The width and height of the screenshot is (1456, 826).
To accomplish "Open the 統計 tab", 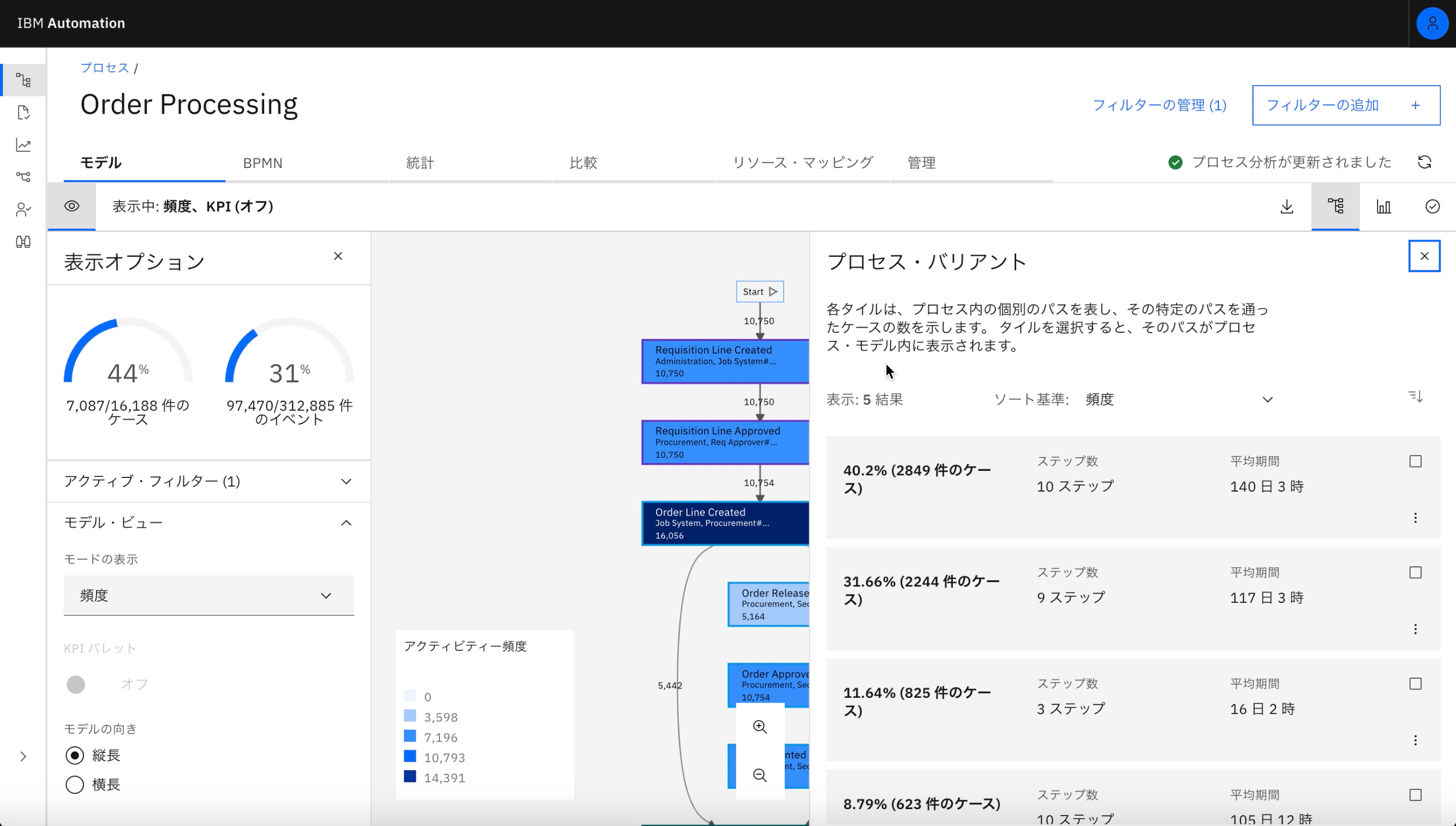I will [x=419, y=163].
